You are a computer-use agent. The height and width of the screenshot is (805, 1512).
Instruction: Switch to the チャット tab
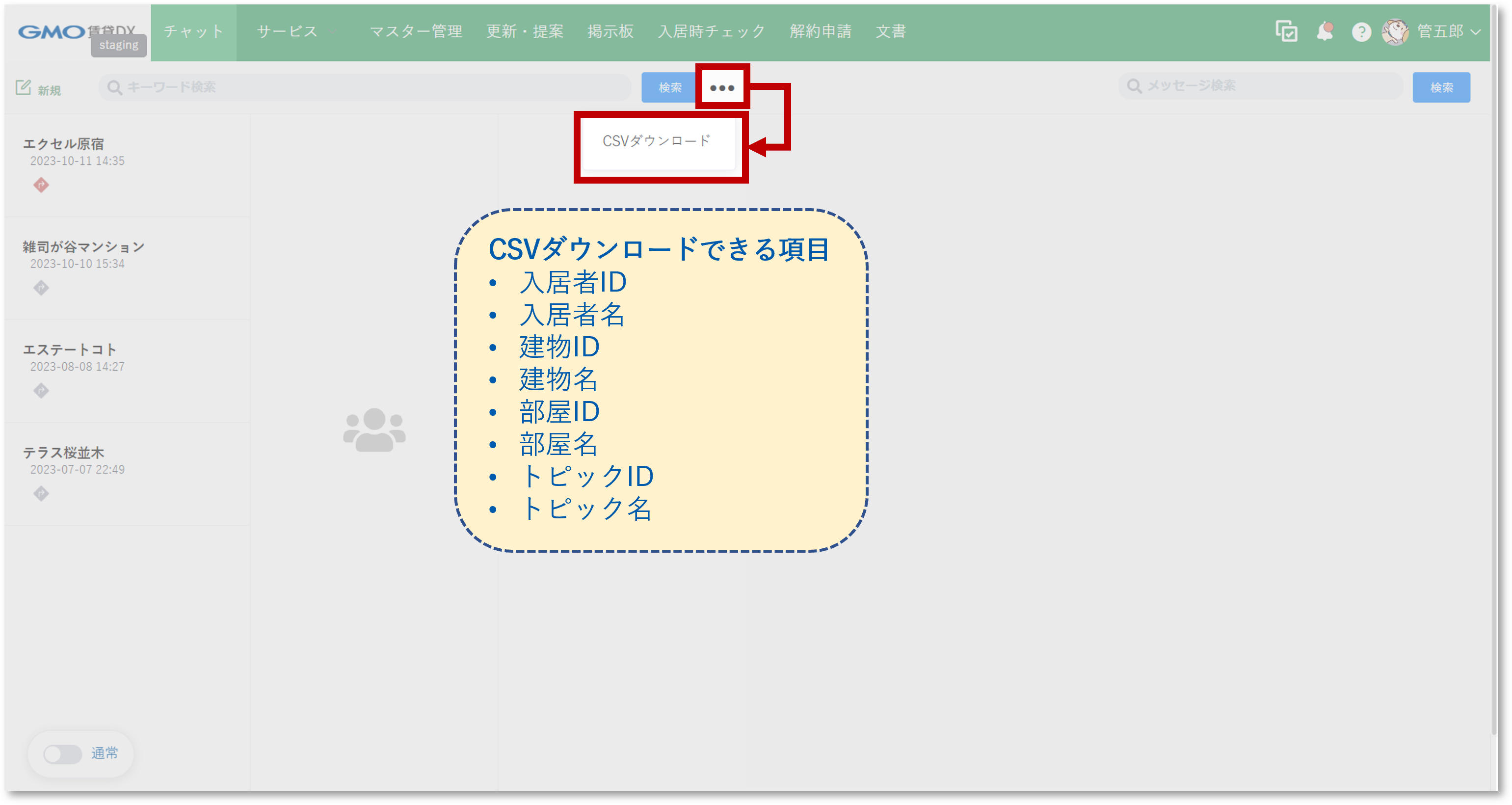pyautogui.click(x=194, y=32)
